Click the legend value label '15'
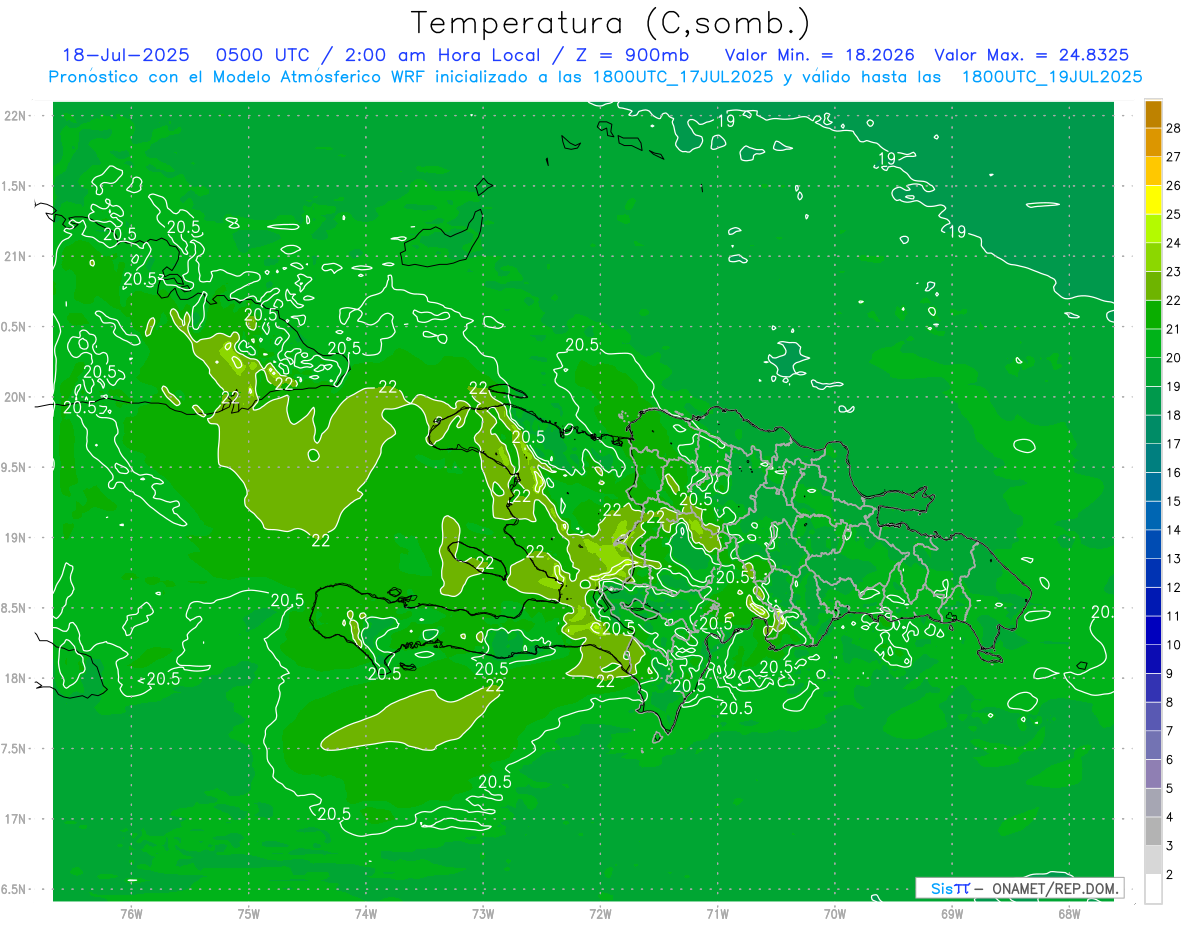This screenshot has width=1200, height=927. 1174,501
